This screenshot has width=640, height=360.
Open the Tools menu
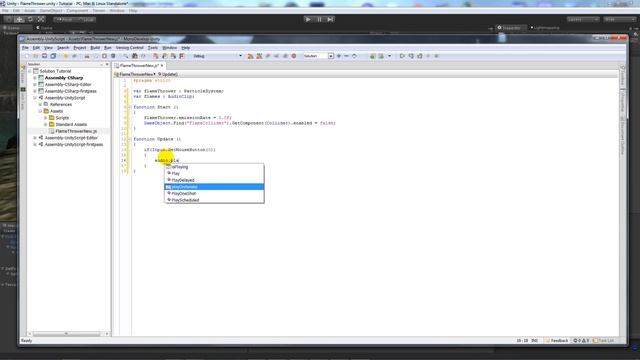coord(153,48)
